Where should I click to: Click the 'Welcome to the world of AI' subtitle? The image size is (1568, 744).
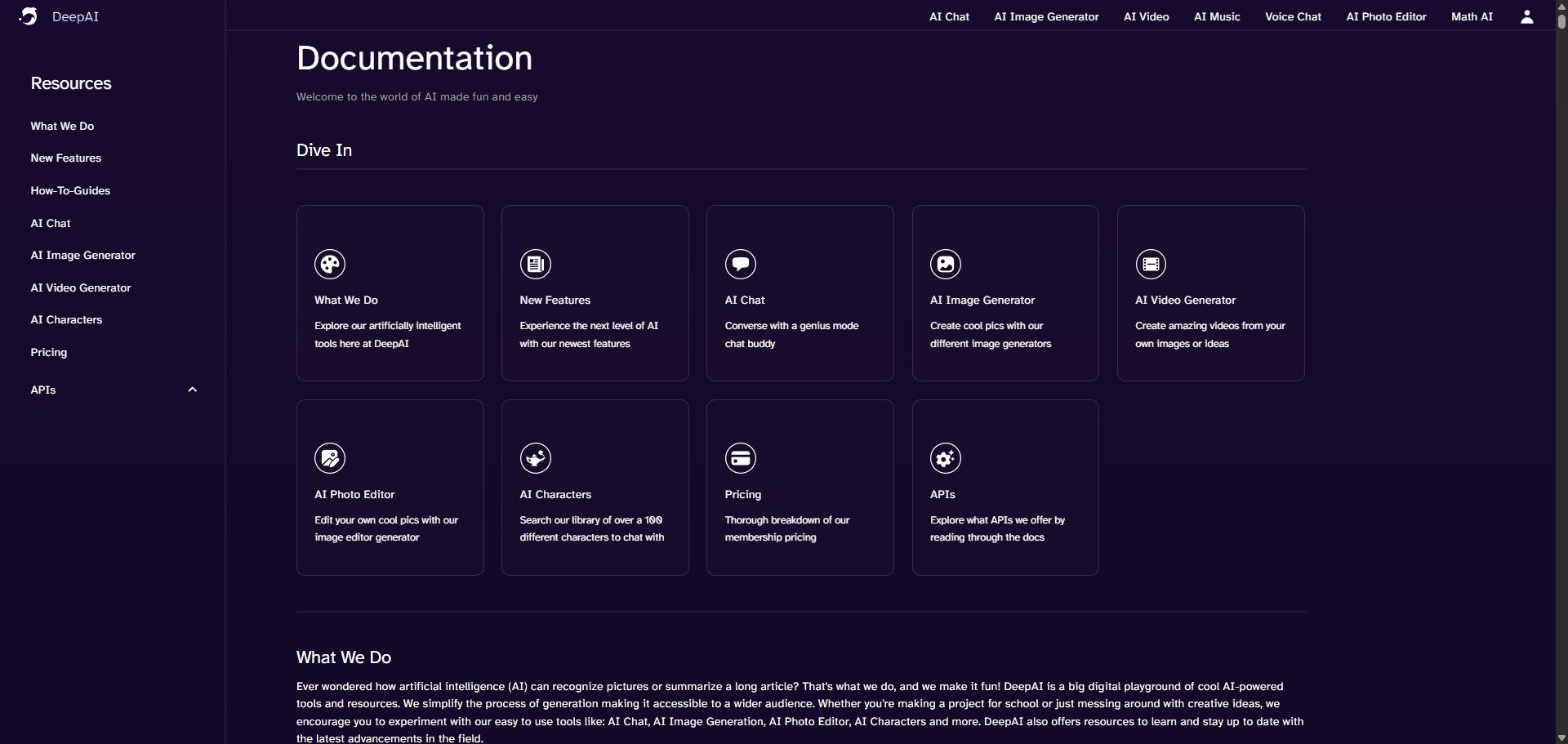(417, 96)
